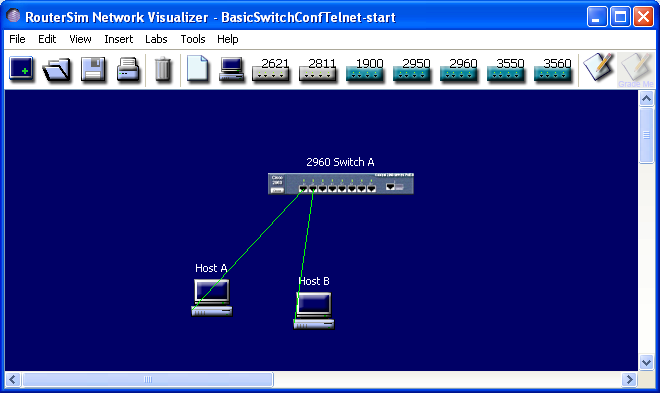Click the horizontal scrollbar left arrow
This screenshot has height=393, width=660.
pos(13,380)
